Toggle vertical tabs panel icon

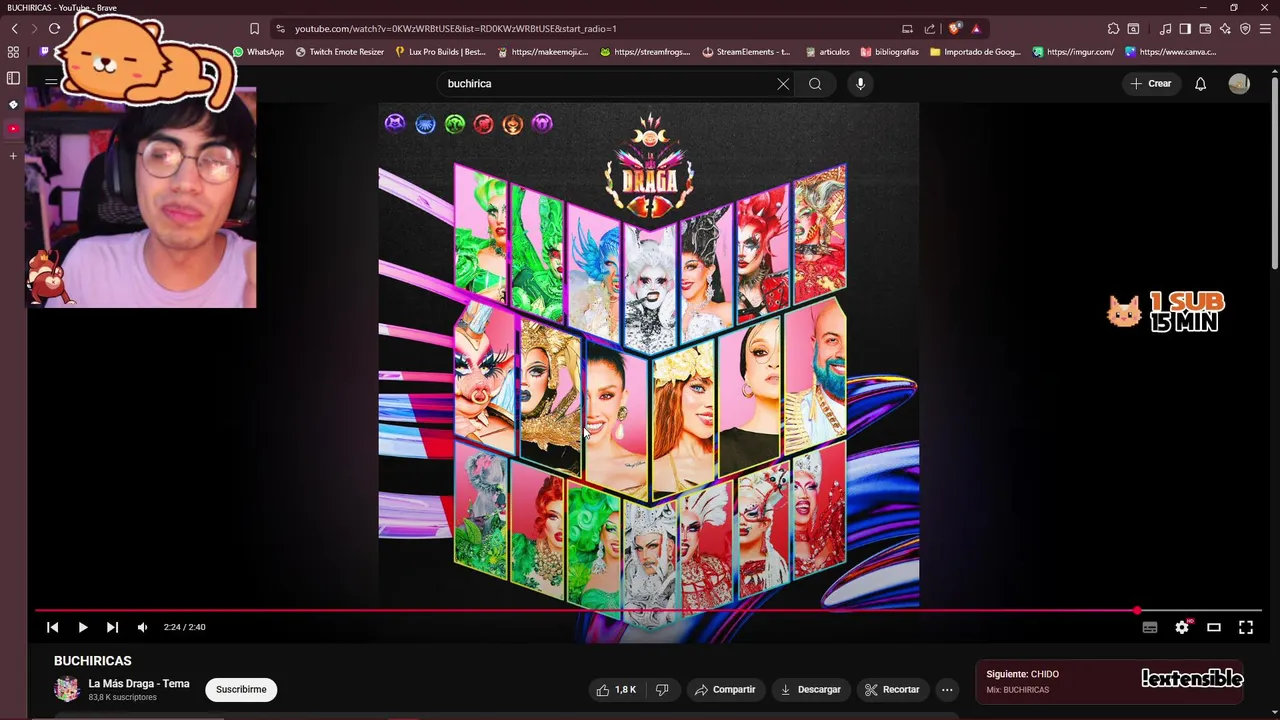point(13,78)
